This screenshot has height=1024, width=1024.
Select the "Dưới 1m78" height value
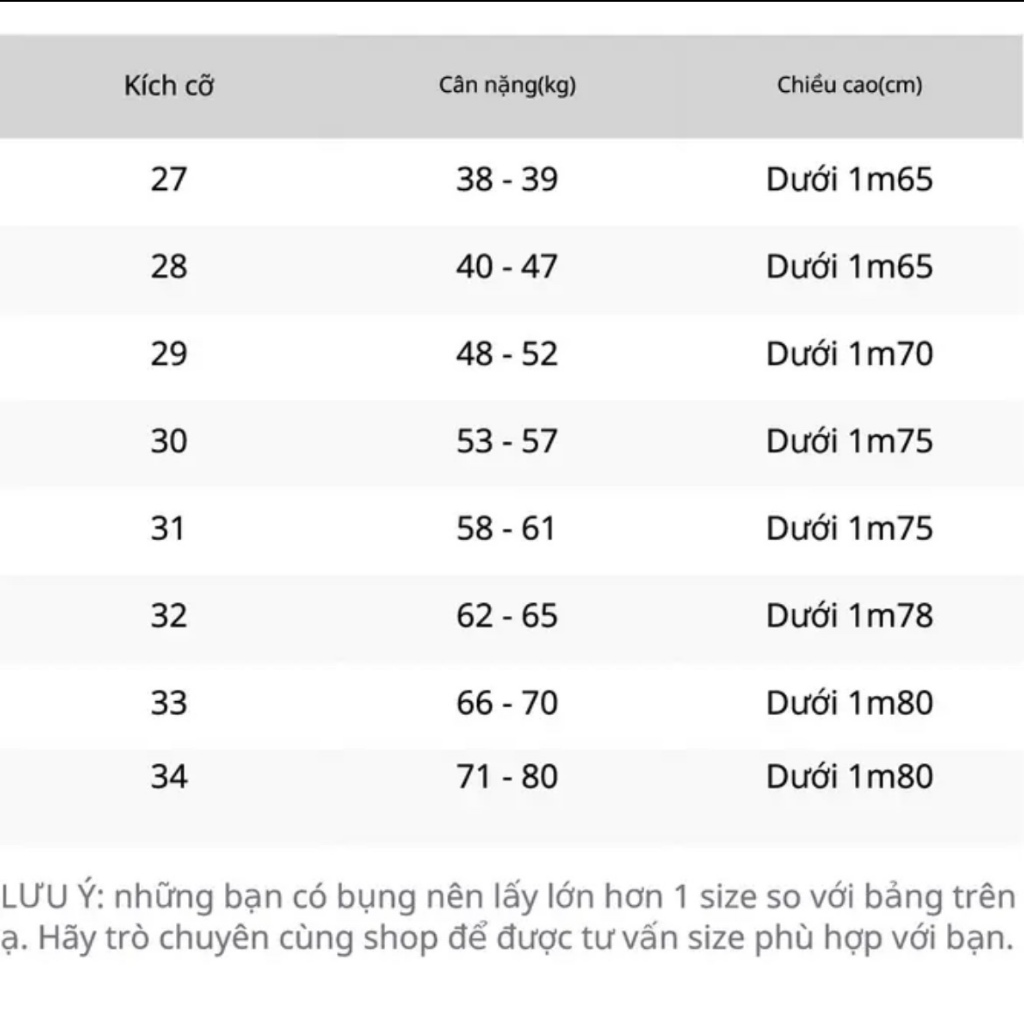coord(849,615)
